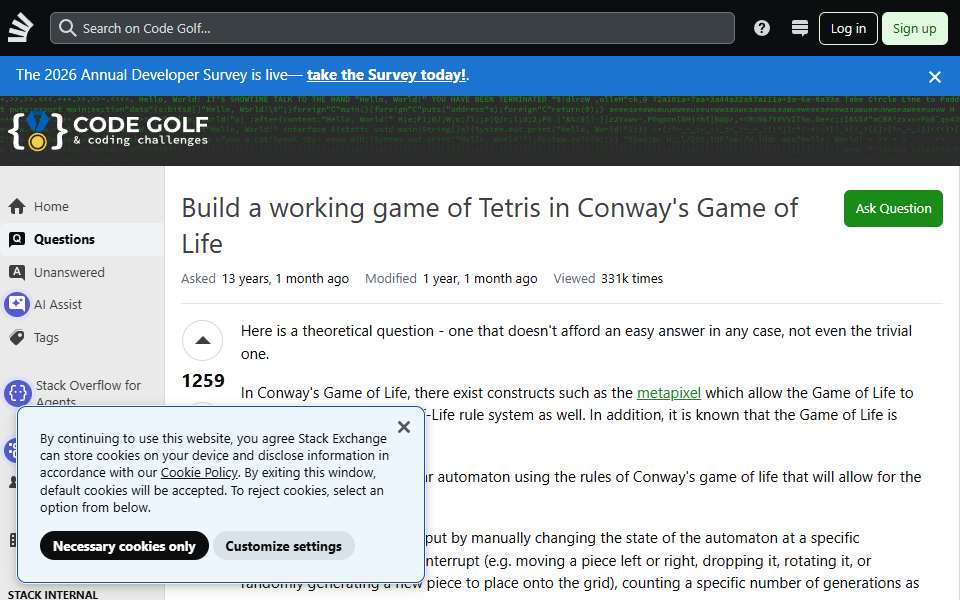
Task: Click the Sign up button
Action: click(x=914, y=28)
